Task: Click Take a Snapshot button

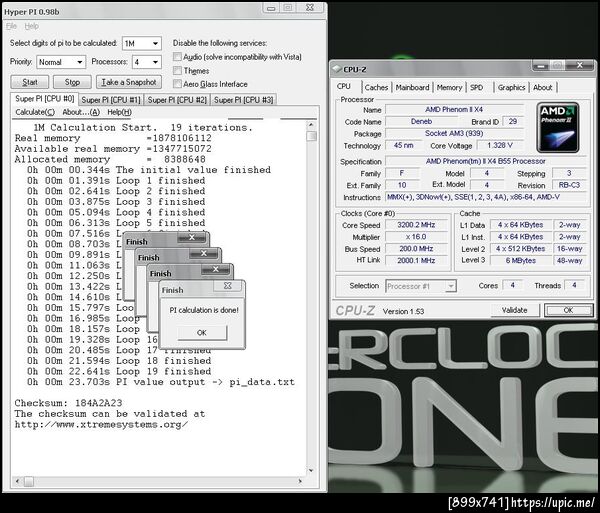Action: pos(129,82)
